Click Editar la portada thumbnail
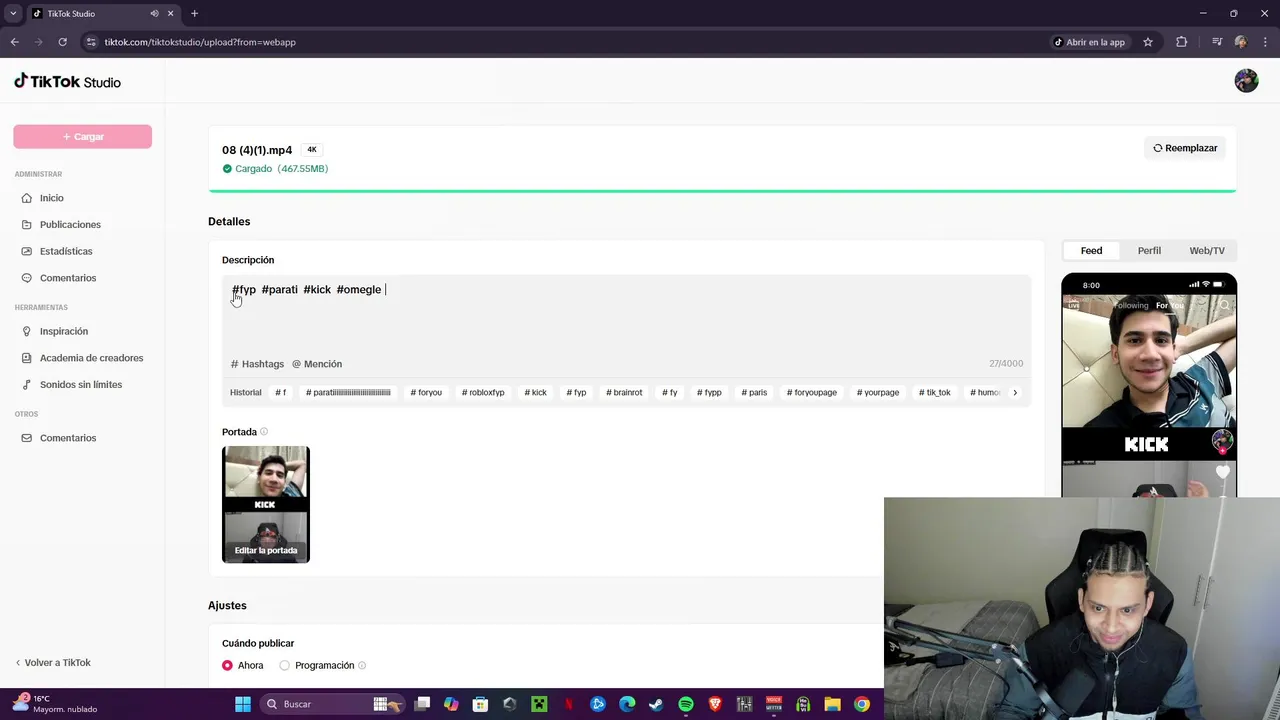The image size is (1280, 720). tap(266, 505)
